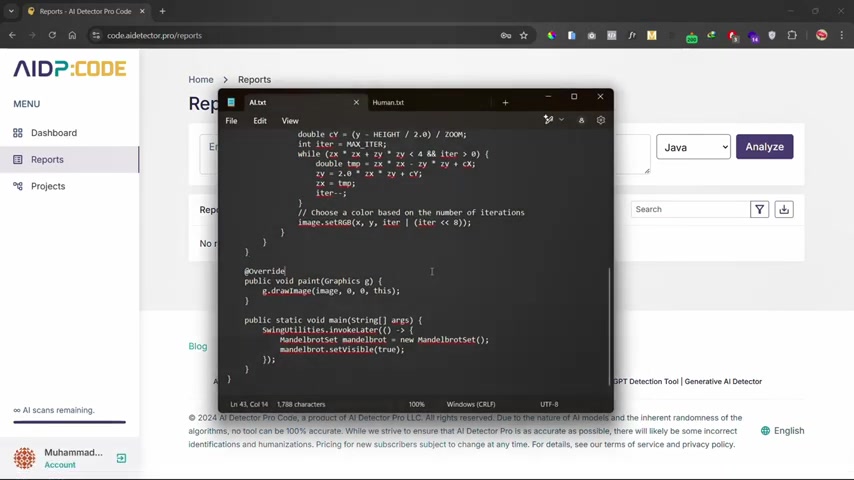Click the @Override line in Notepad
The image size is (854, 480).
265,271
